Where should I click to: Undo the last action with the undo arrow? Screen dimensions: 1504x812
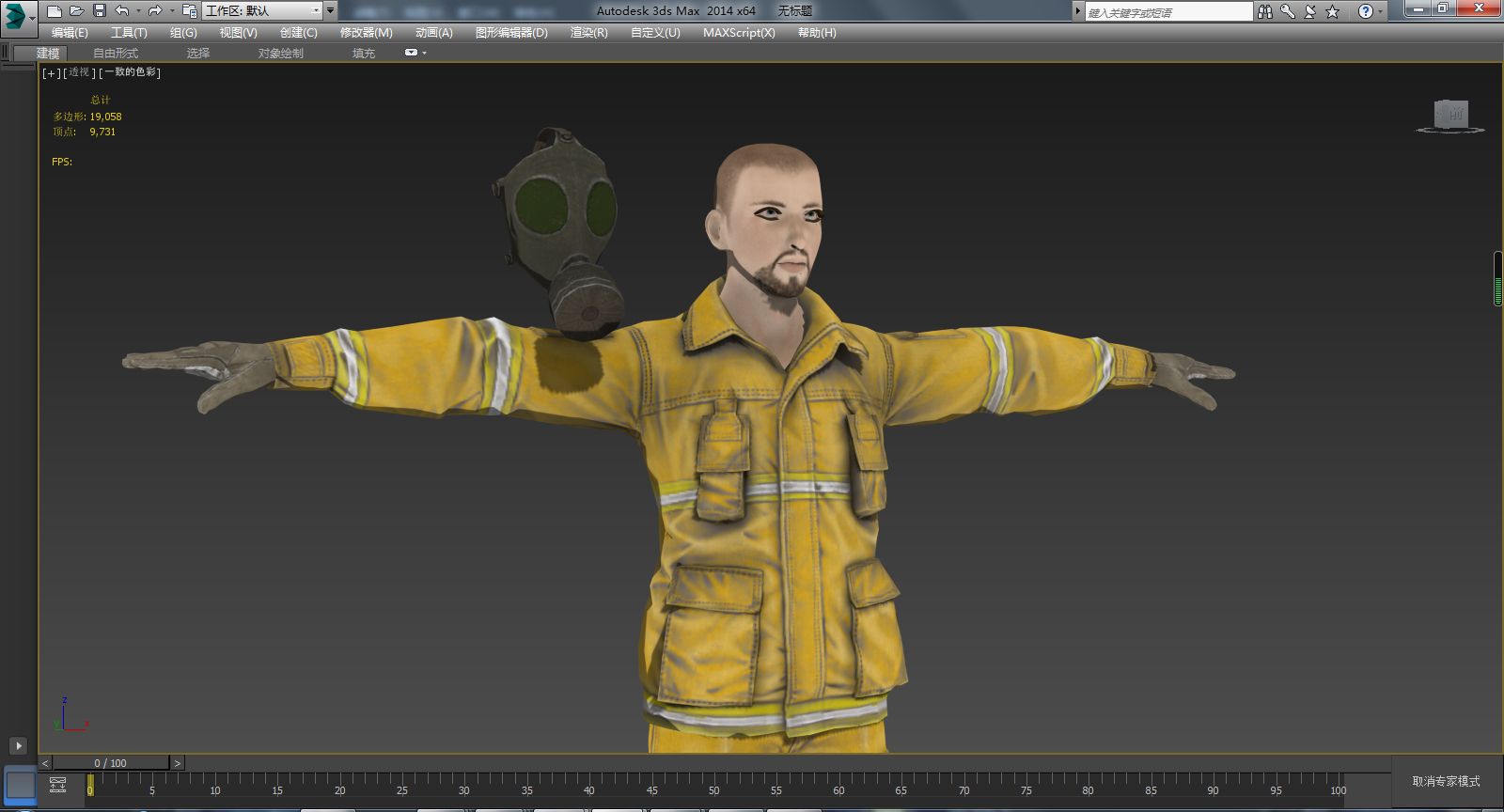pyautogui.click(x=122, y=11)
